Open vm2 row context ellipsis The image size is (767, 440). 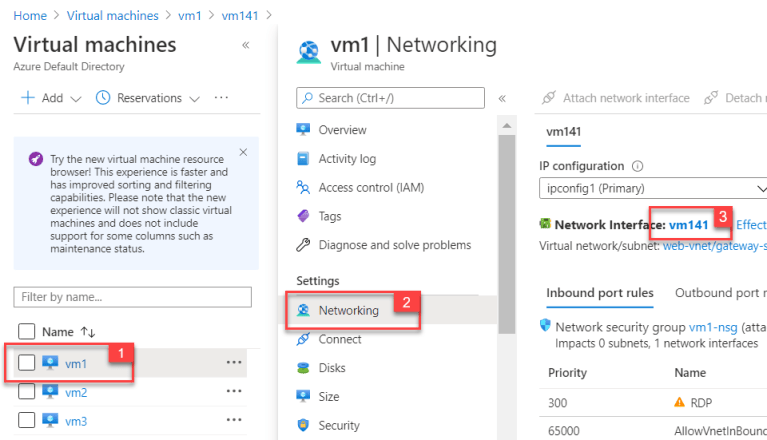click(x=234, y=391)
